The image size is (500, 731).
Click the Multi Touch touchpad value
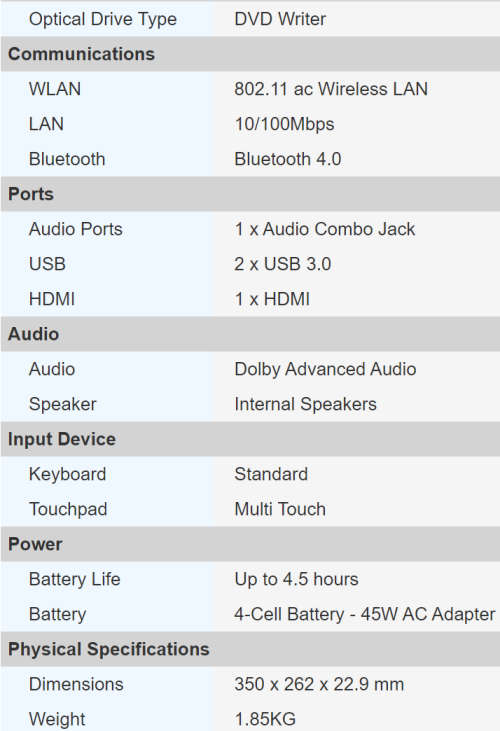pyautogui.click(x=280, y=509)
